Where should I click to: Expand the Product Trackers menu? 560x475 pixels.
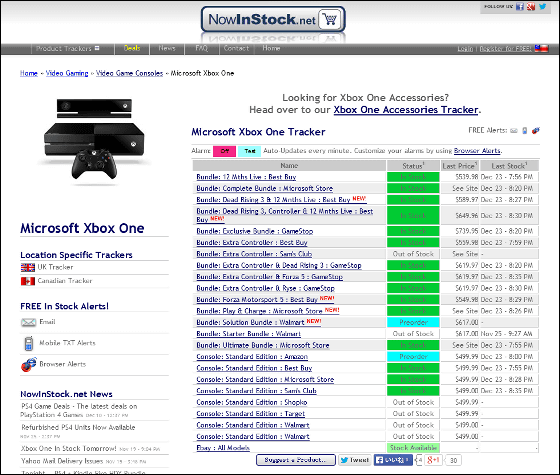pyautogui.click(x=68, y=49)
